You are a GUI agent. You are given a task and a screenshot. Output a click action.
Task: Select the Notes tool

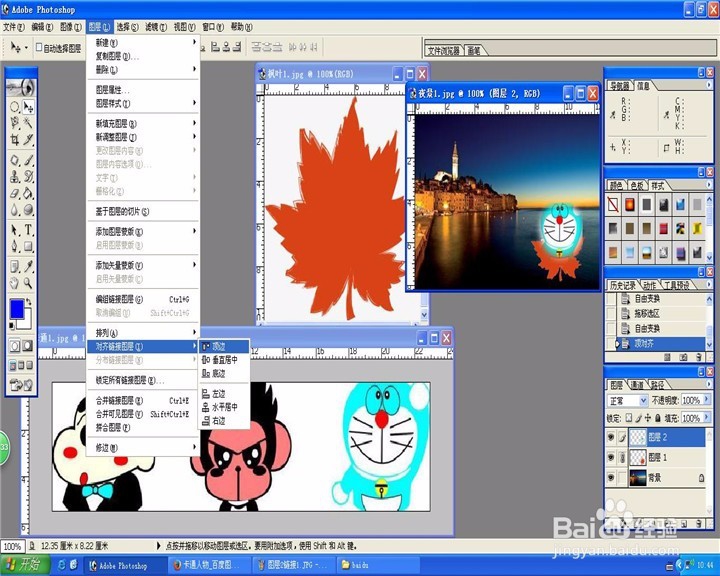coord(15,267)
